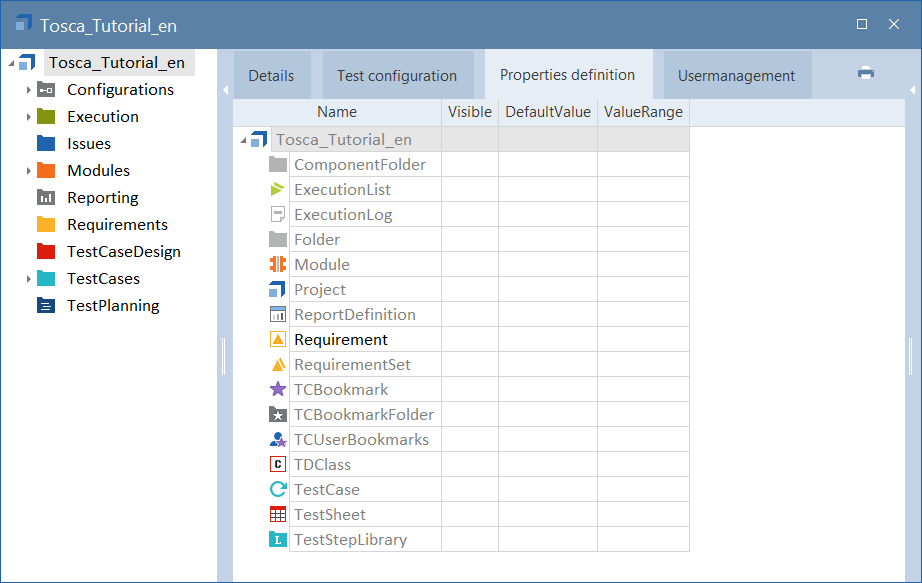Click the orange Module icon in the grid
Viewport: 922px width, 583px height.
[x=278, y=265]
